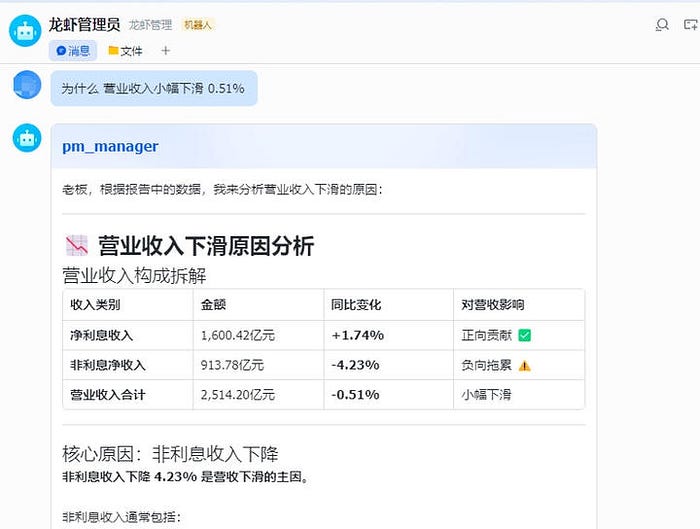Click the 负向拖累 cell text
The width and height of the screenshot is (700, 529).
(x=487, y=365)
